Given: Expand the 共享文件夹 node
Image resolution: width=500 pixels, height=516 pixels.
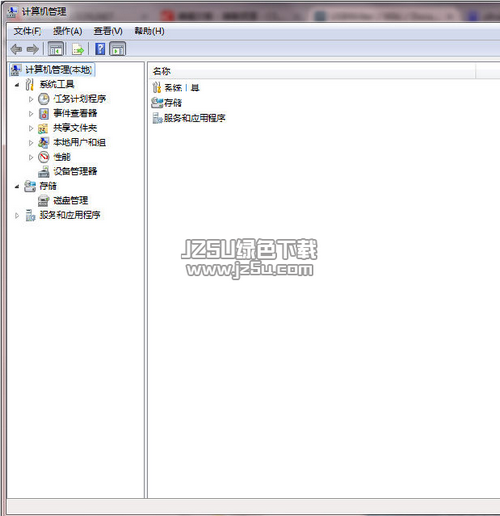Looking at the screenshot, I should [x=31, y=128].
